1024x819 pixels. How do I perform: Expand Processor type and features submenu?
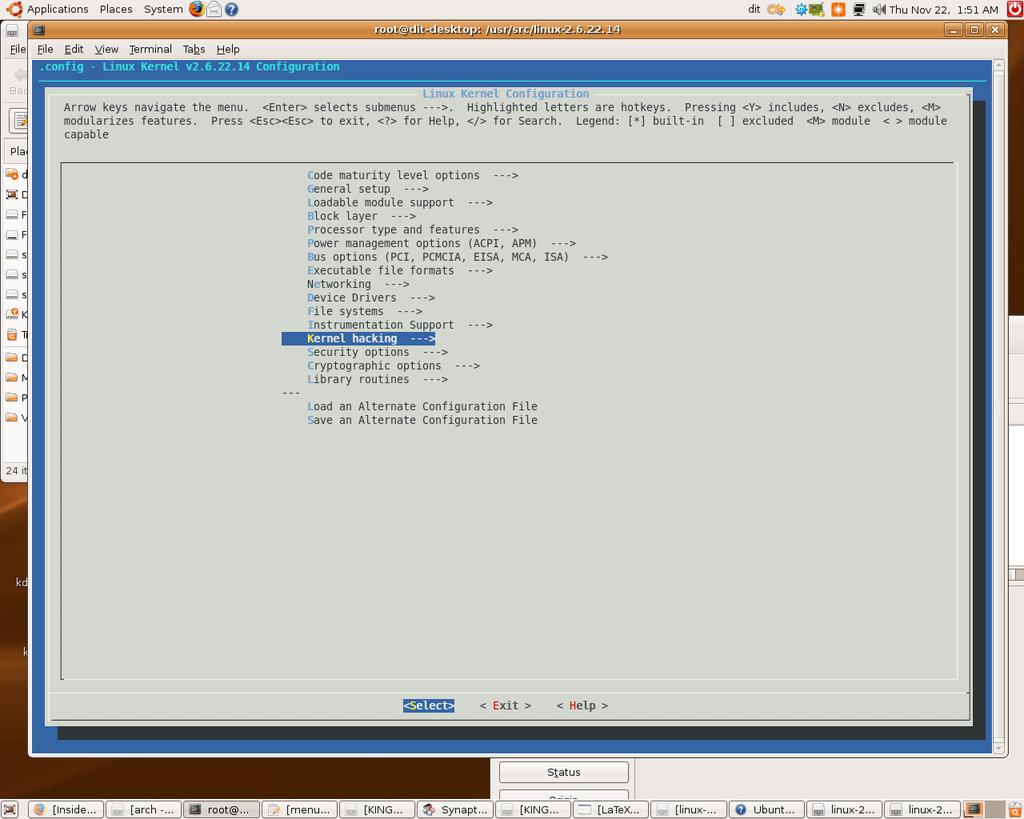coord(413,230)
